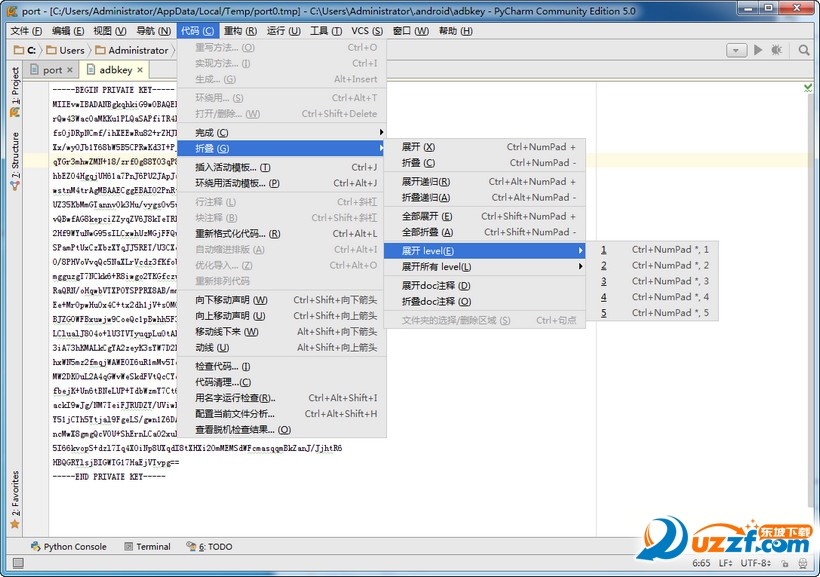This screenshot has height=577, width=820.
Task: Choose 插入活动模板... (T) menu entry
Action: click(282, 167)
